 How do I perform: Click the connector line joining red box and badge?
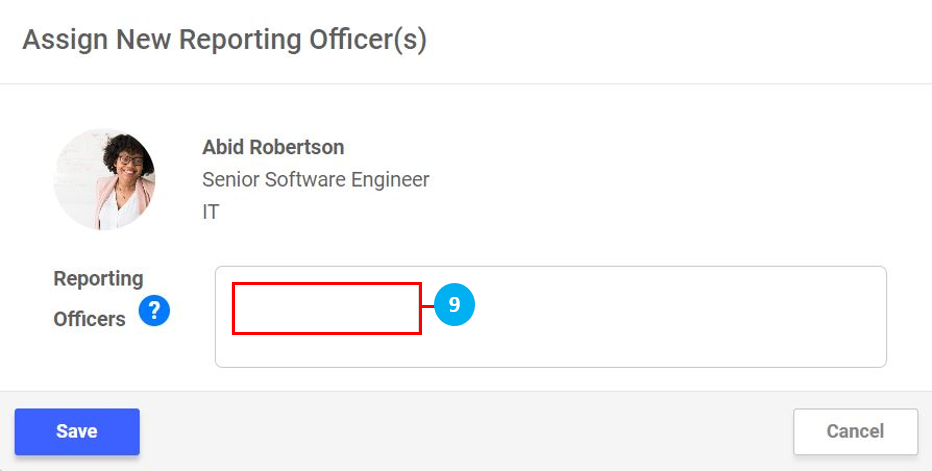[x=428, y=305]
